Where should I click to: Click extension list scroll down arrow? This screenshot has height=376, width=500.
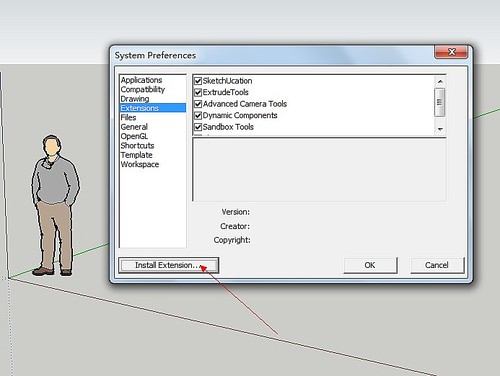point(440,129)
